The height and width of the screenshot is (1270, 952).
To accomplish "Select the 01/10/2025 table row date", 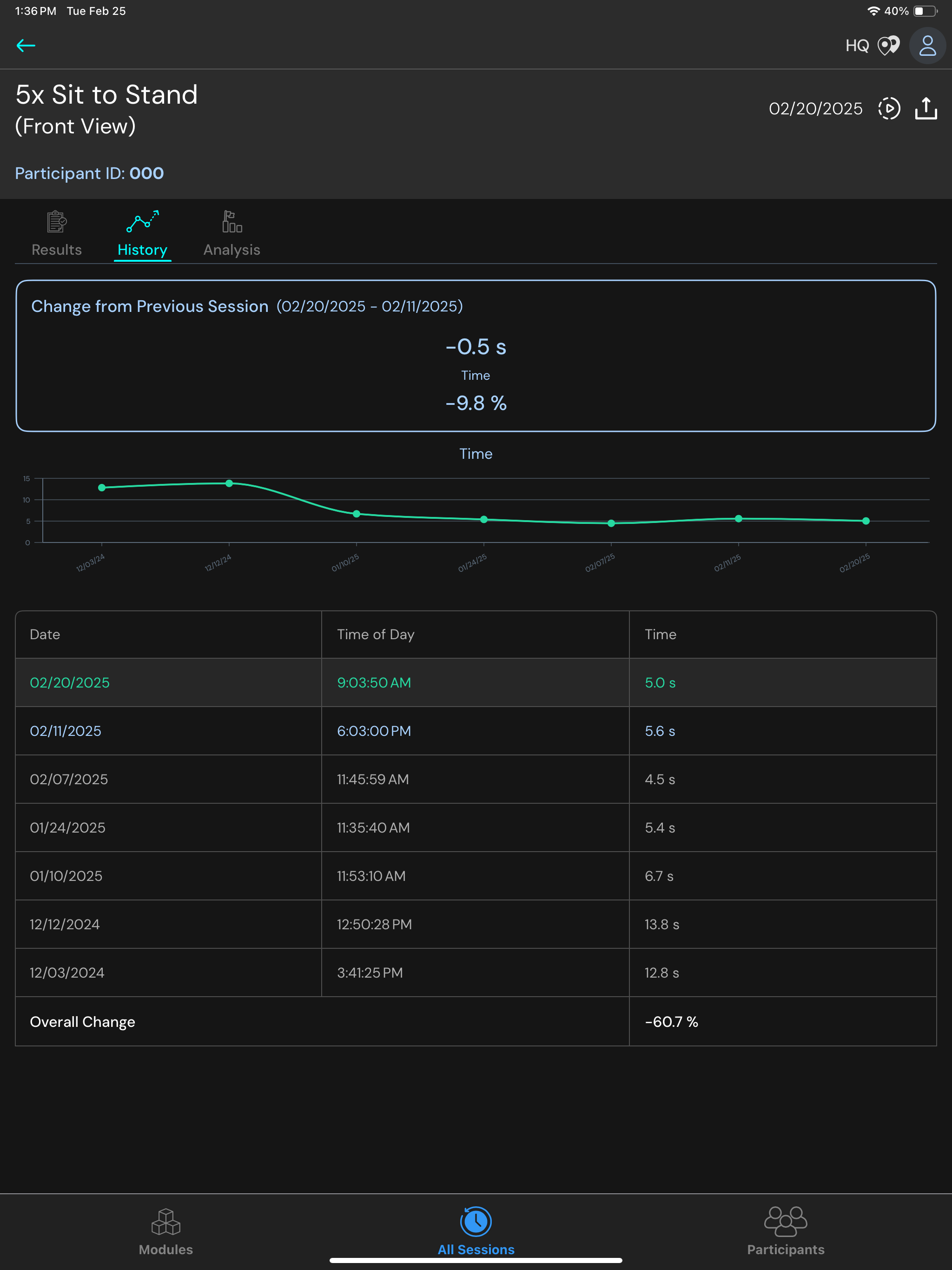I will [66, 876].
